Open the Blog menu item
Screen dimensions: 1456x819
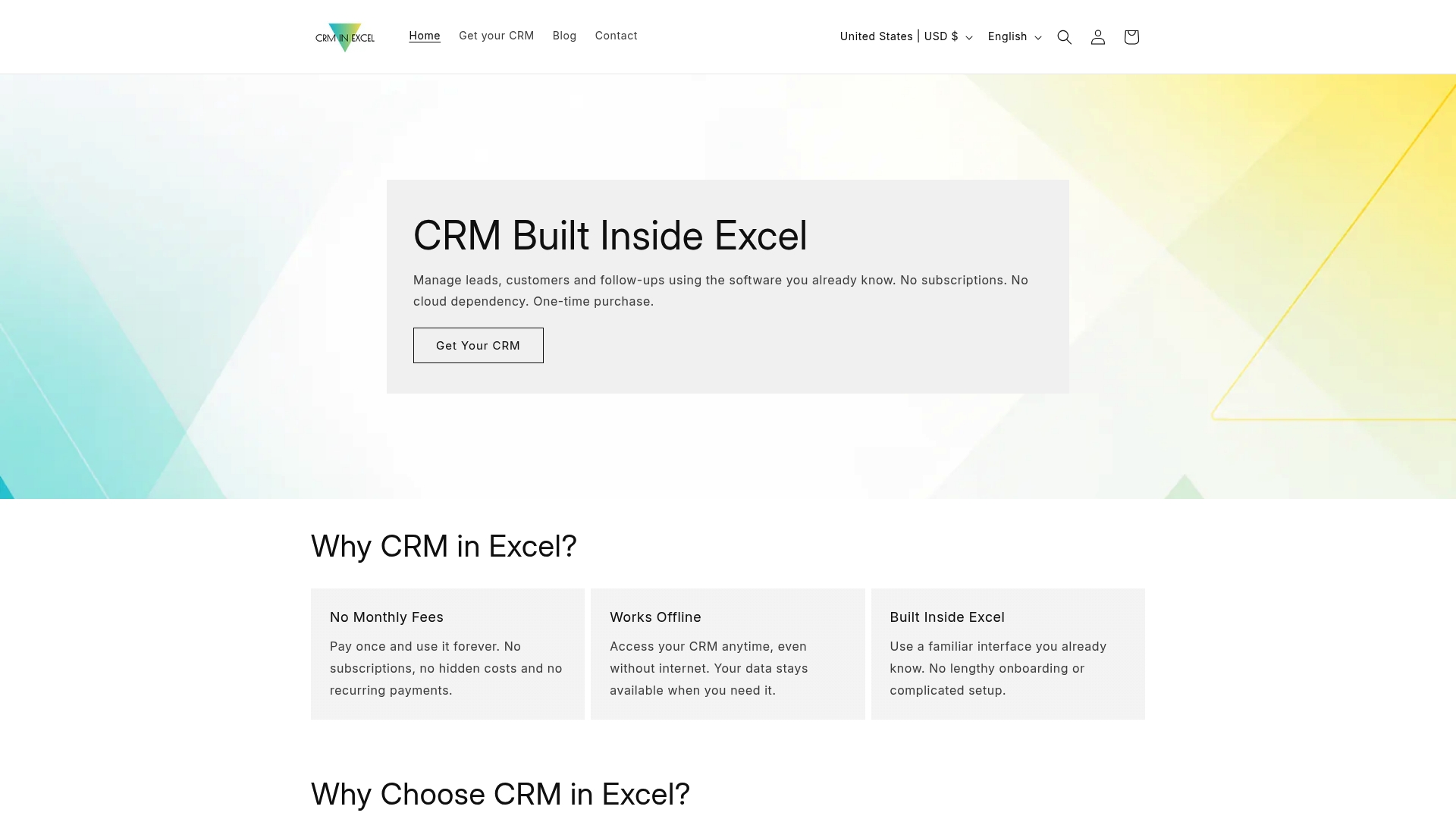[564, 36]
